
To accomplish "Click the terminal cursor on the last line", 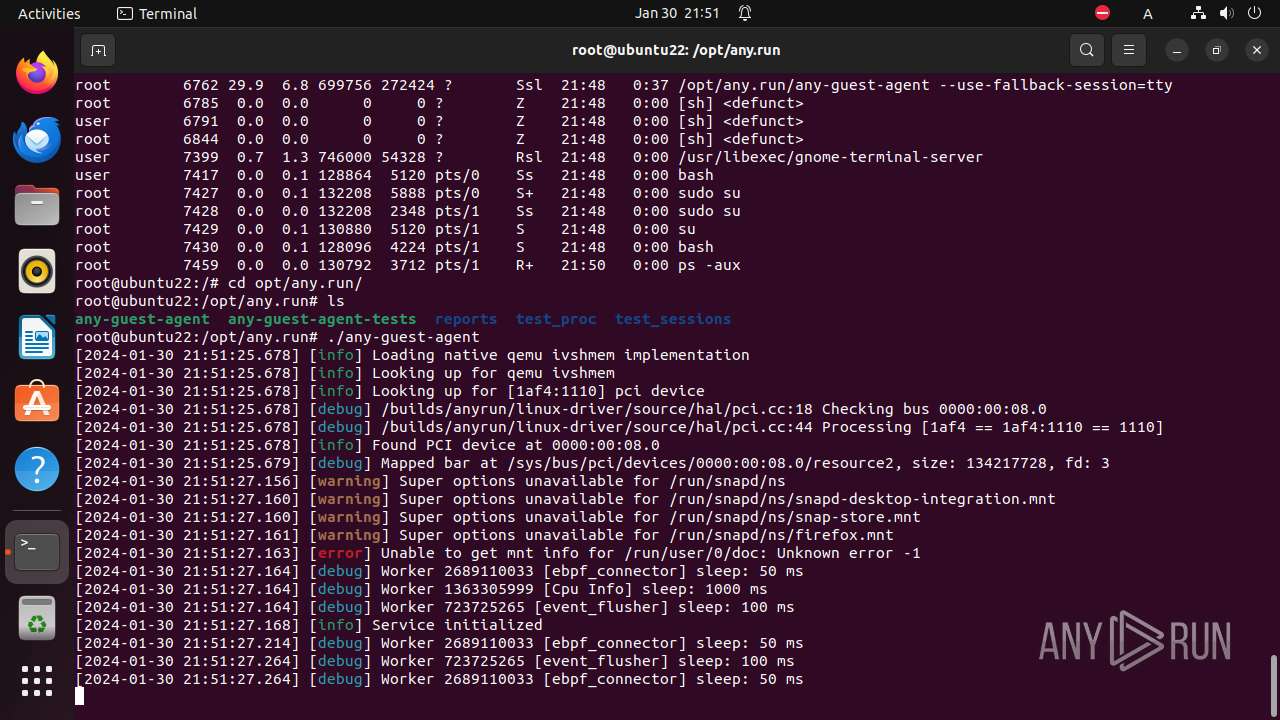I will 80,696.
